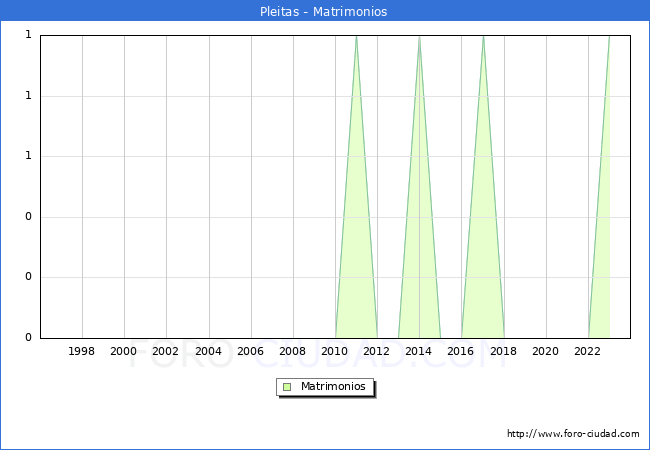Click the 2016 year tick label
Viewport: 650px width, 450px height.
coord(461,351)
